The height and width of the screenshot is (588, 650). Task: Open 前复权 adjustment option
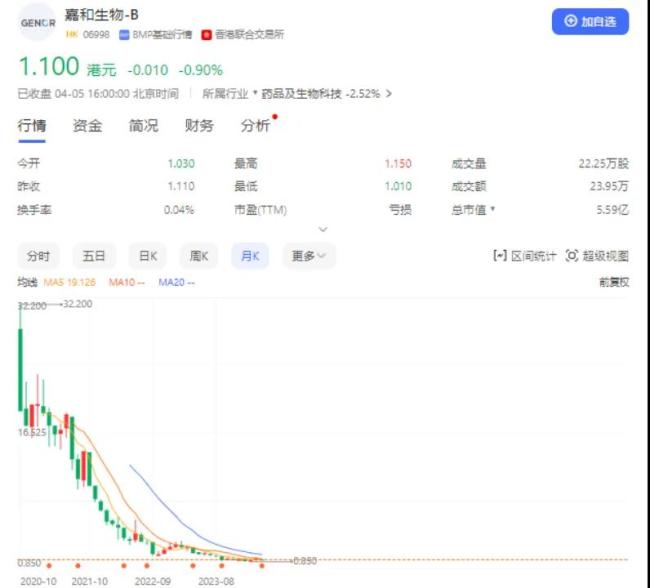tap(614, 282)
